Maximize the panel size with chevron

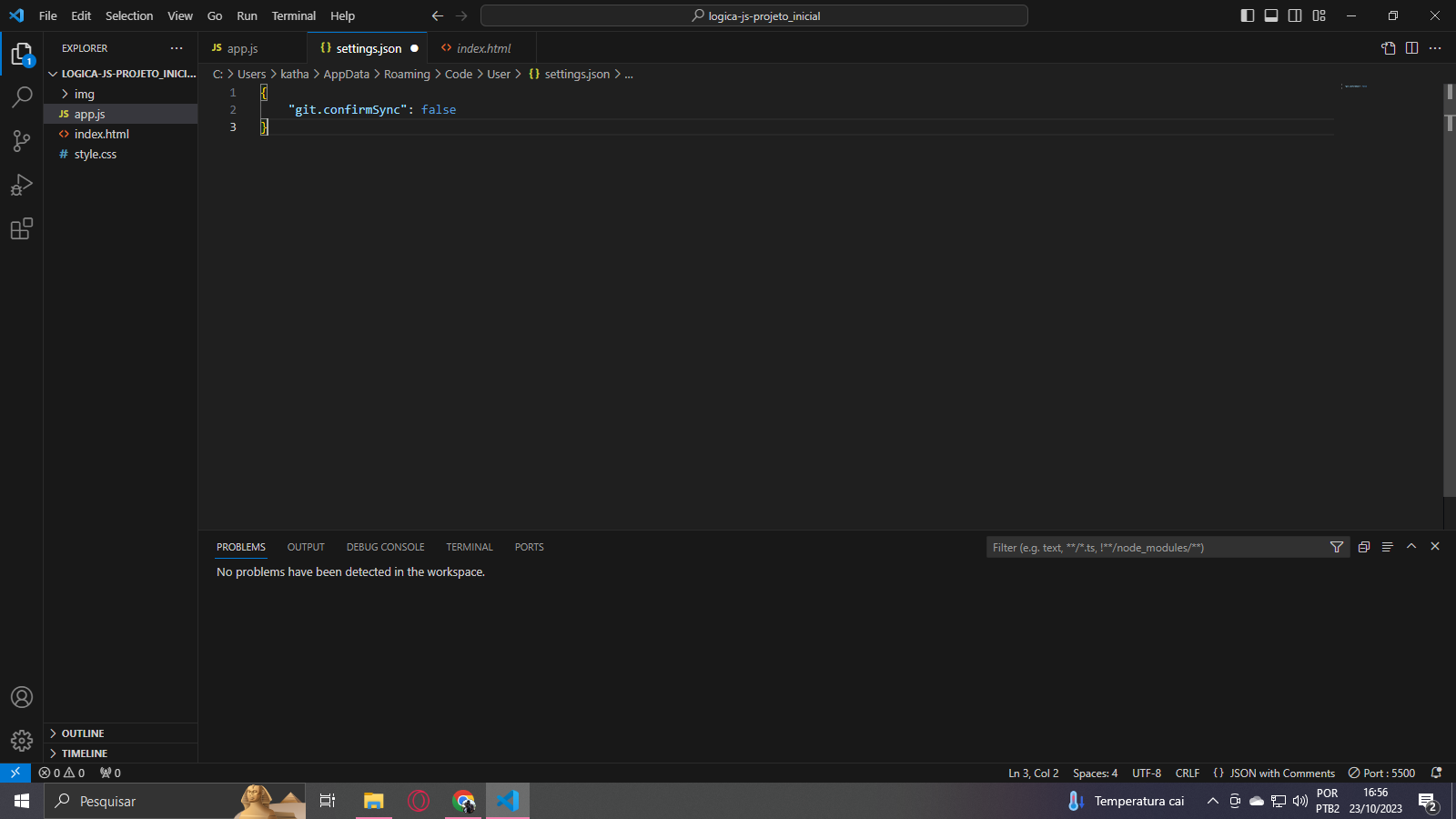tap(1411, 547)
